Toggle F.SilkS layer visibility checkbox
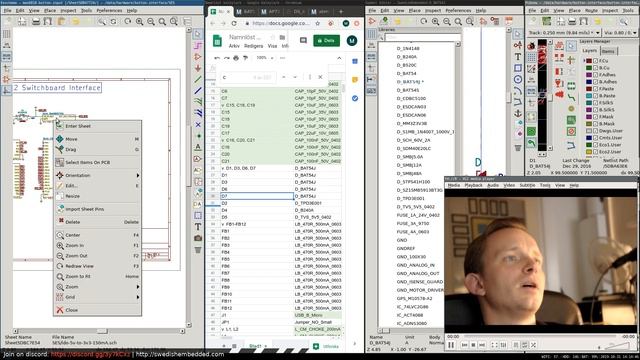This screenshot has height=360, width=640. (x=596, y=103)
